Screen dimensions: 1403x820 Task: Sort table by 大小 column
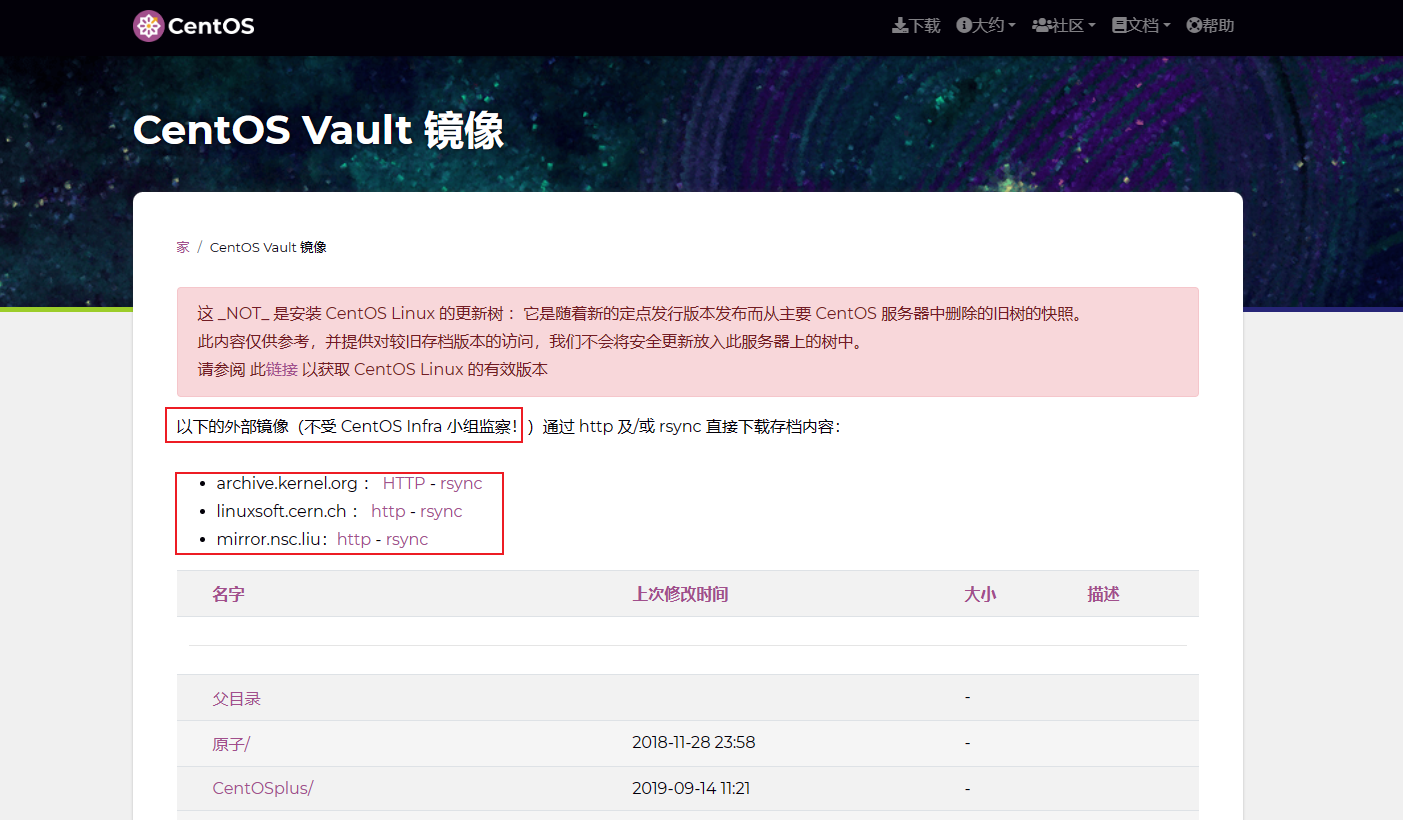pos(980,594)
